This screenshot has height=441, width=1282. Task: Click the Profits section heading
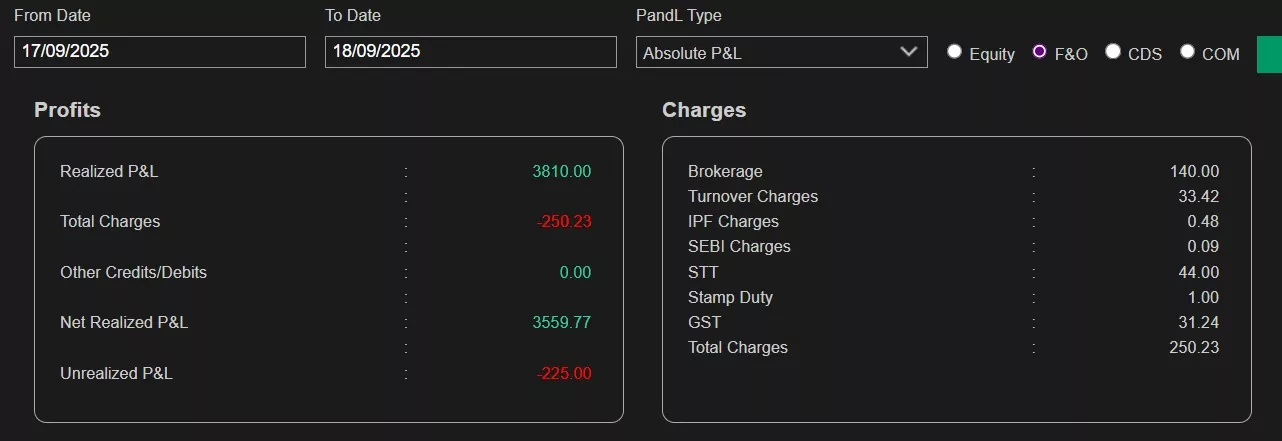tap(67, 110)
